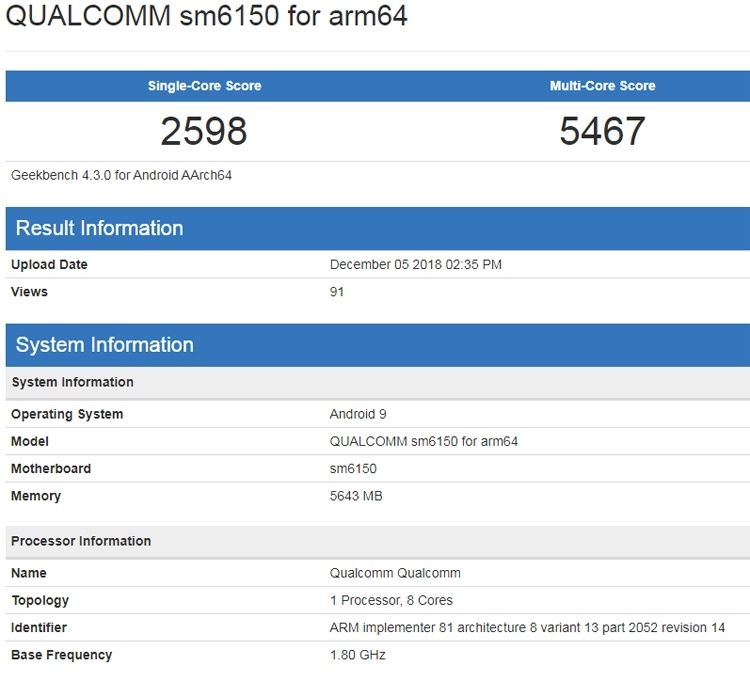This screenshot has width=750, height=681.
Task: Select the single-core score value 2598
Action: click(204, 131)
